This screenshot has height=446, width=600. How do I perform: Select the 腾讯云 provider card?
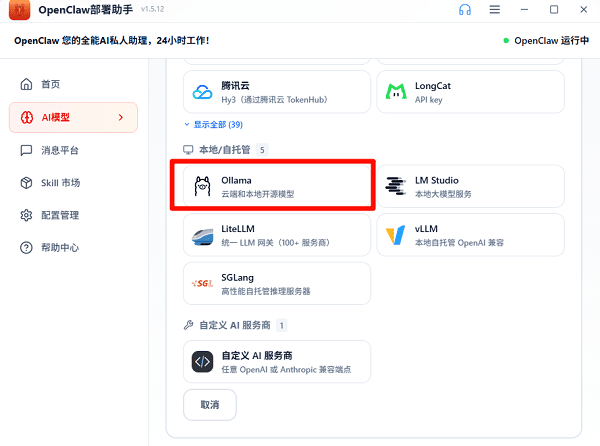coord(277,92)
